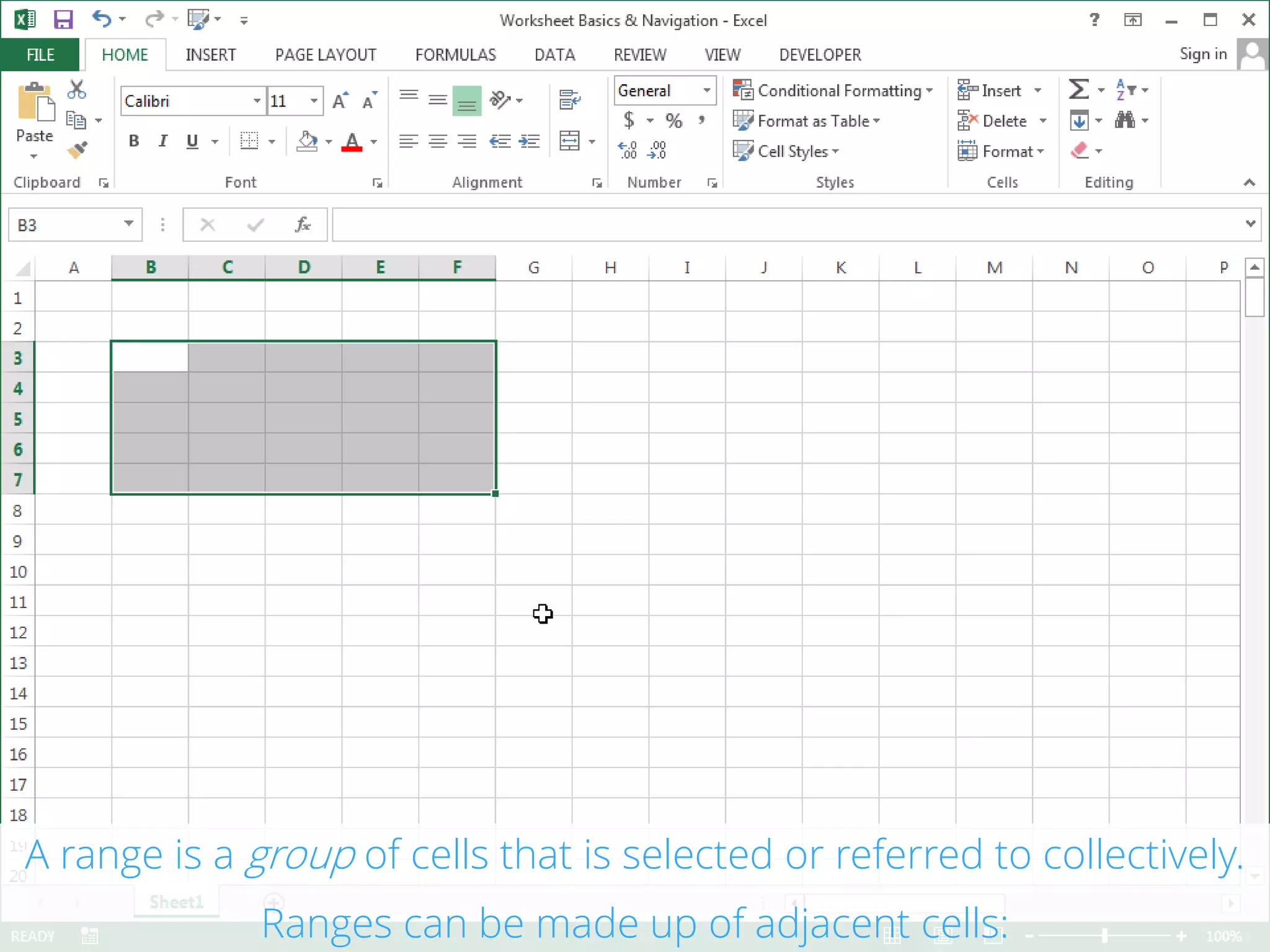Open the font size dropdown
Image resolution: width=1270 pixels, height=952 pixels.
click(x=314, y=101)
